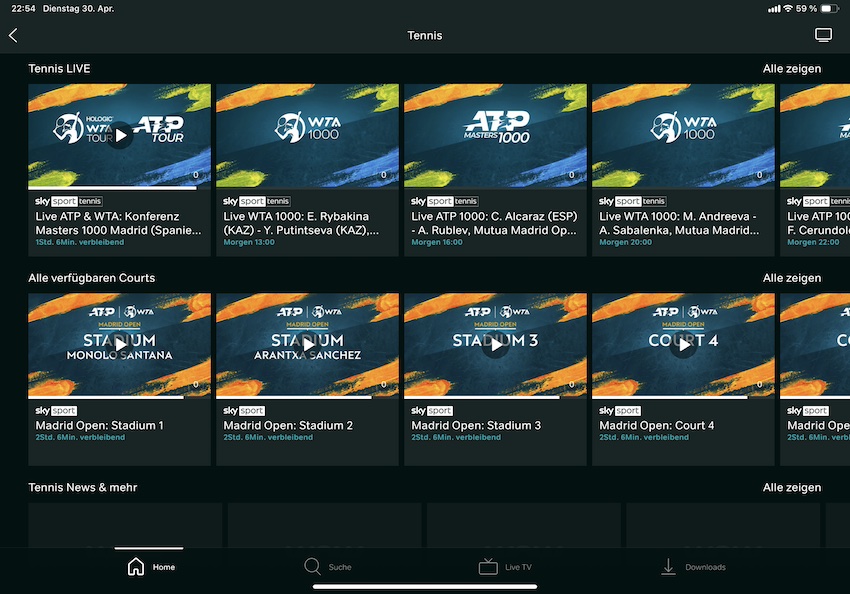Select 'Madrid Open: Stadium 2' title

pos(288,425)
